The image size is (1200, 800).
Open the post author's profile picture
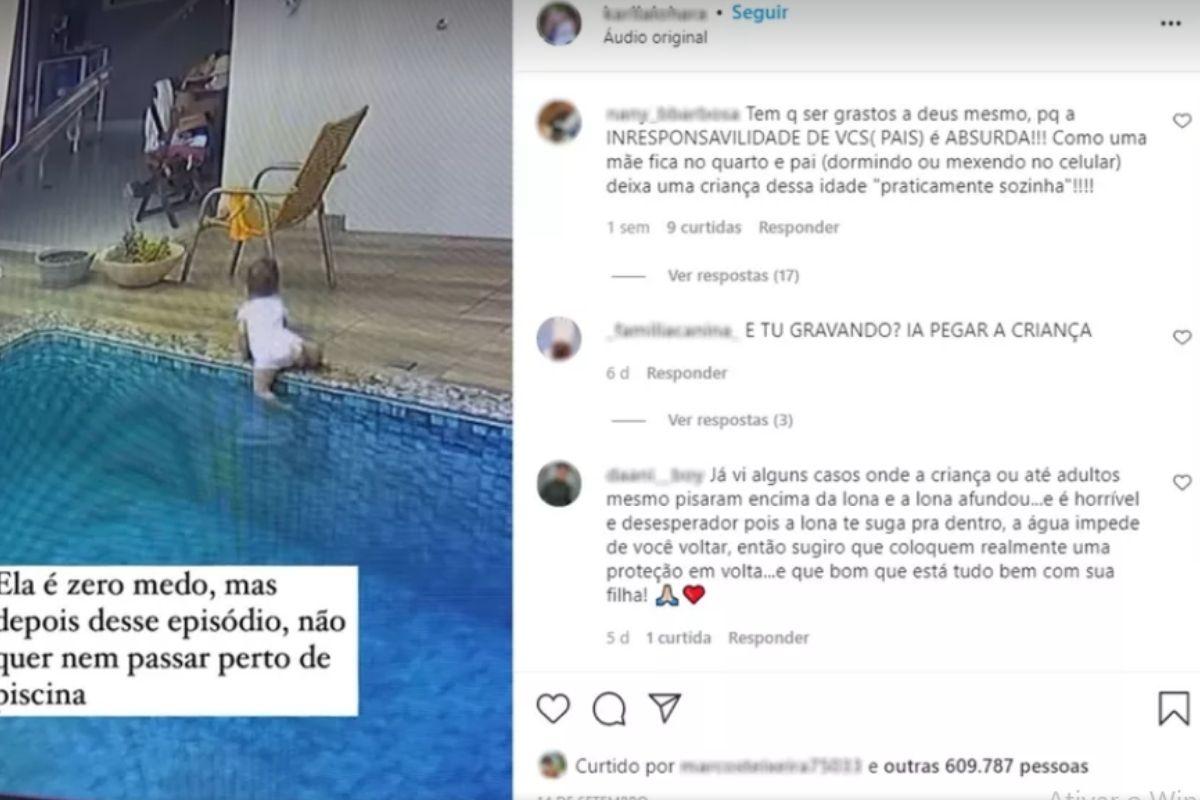[558, 24]
